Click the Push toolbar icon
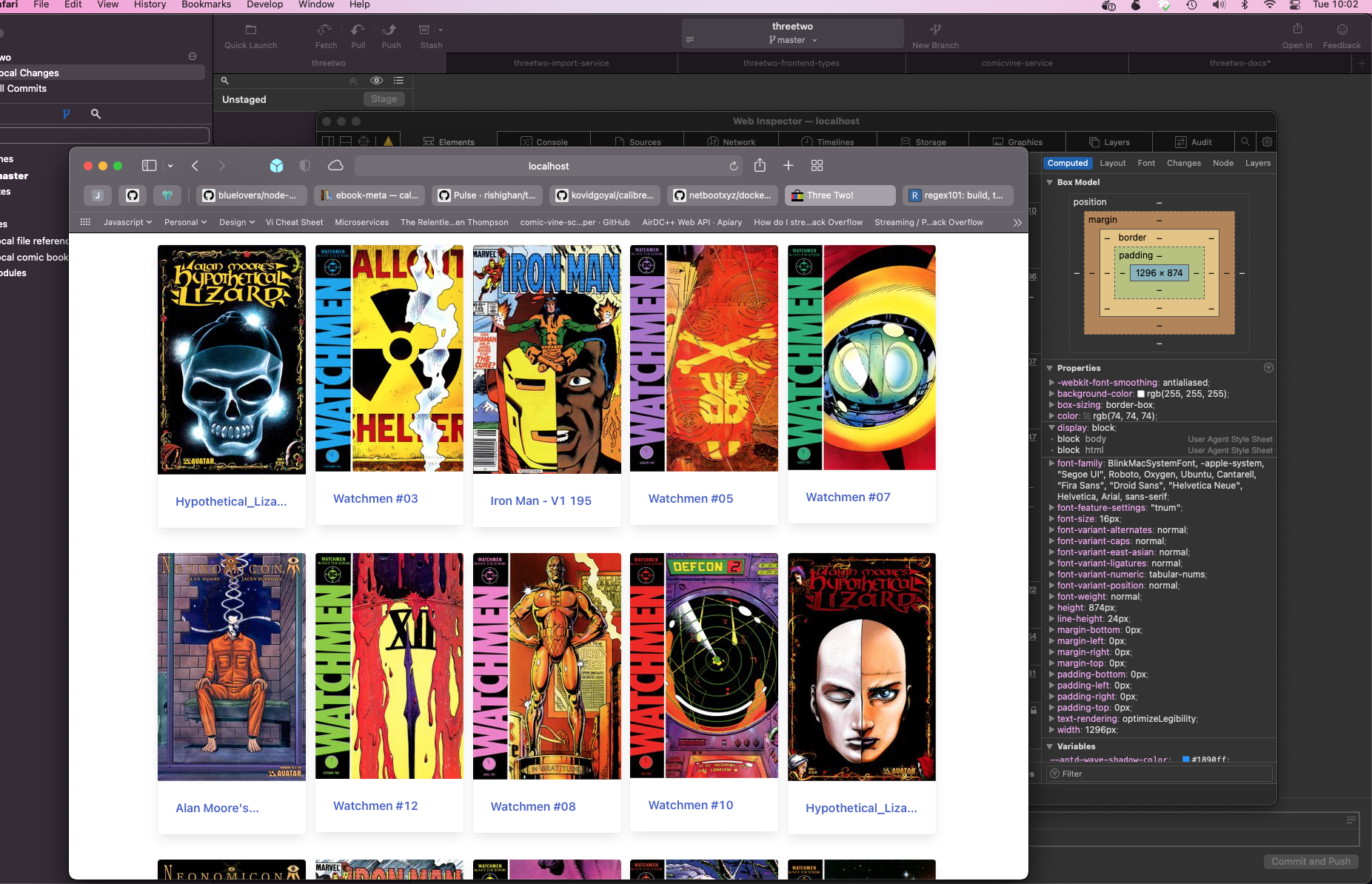 pos(390,30)
